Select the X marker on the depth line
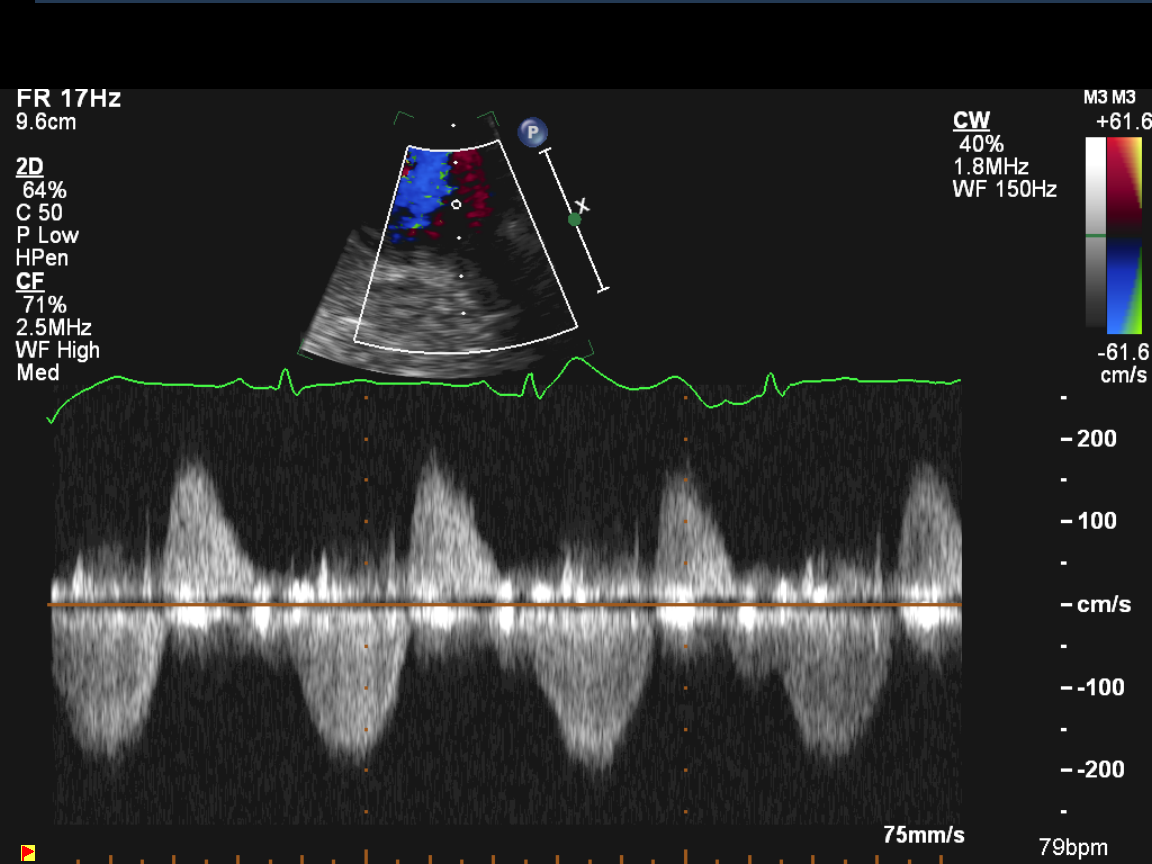 pyautogui.click(x=583, y=206)
